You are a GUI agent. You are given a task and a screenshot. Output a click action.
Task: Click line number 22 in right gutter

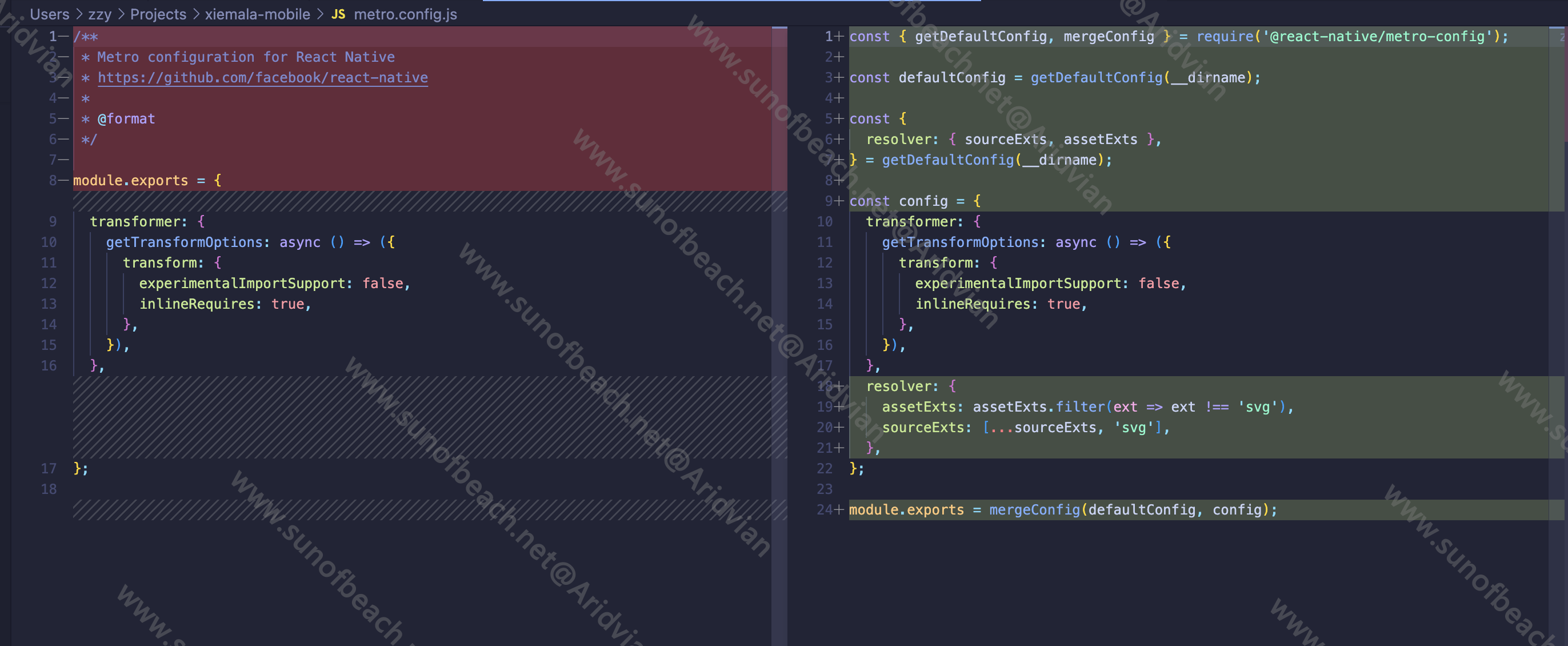(x=824, y=468)
